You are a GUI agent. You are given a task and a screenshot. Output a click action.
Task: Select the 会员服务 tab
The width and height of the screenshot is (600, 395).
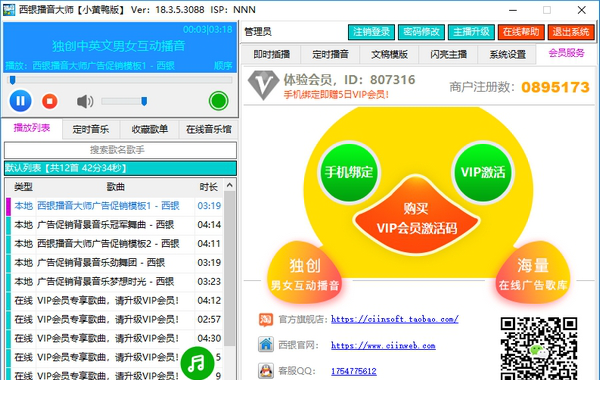pos(566,53)
